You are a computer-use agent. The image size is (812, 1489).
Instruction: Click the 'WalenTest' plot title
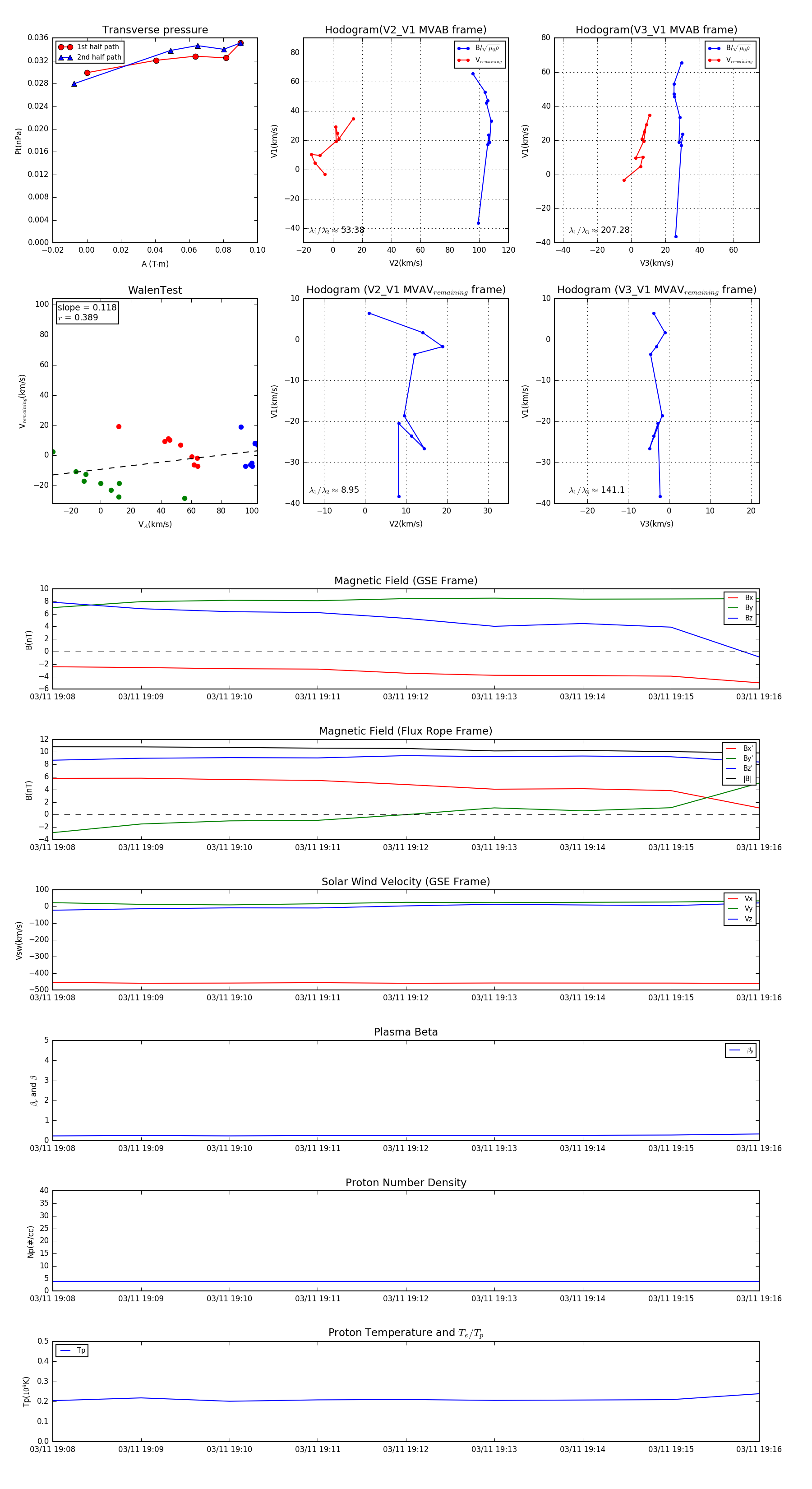click(x=155, y=290)
